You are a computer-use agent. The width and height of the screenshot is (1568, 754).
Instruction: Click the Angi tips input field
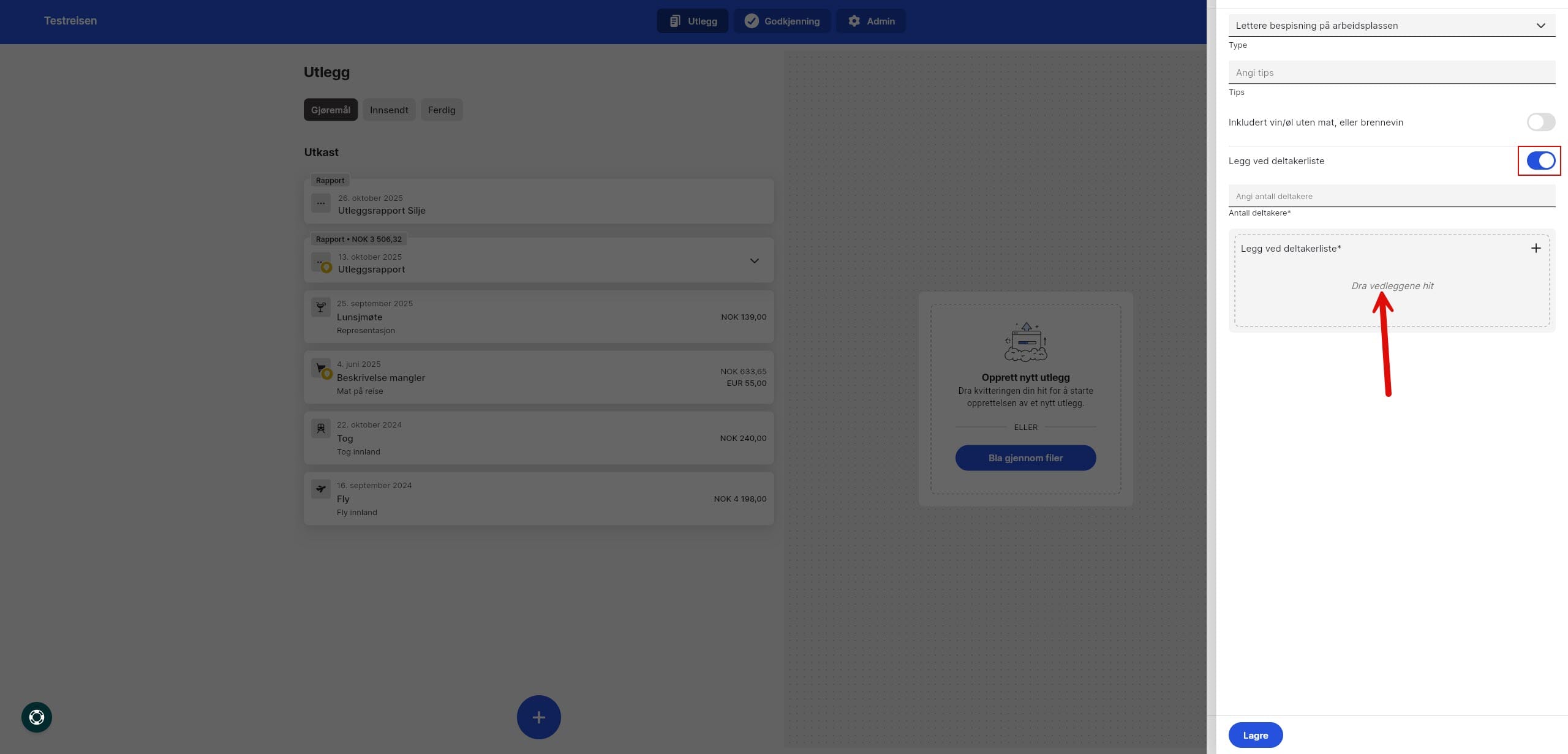(x=1391, y=73)
